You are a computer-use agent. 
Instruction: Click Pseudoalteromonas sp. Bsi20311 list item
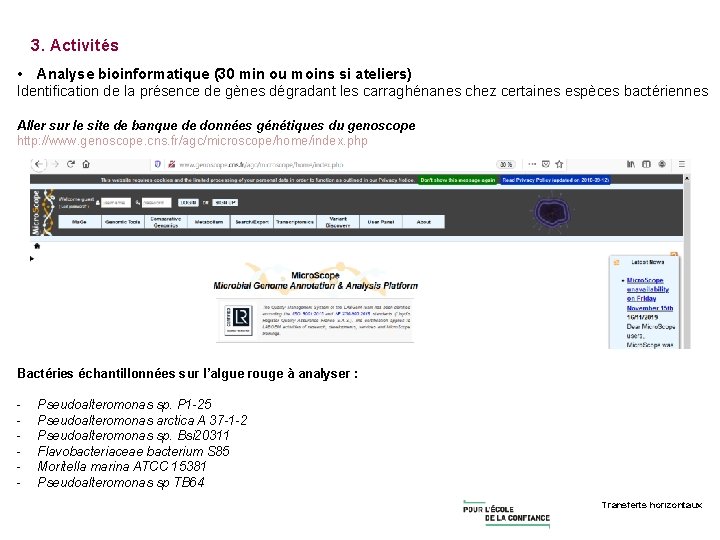pyautogui.click(x=133, y=435)
